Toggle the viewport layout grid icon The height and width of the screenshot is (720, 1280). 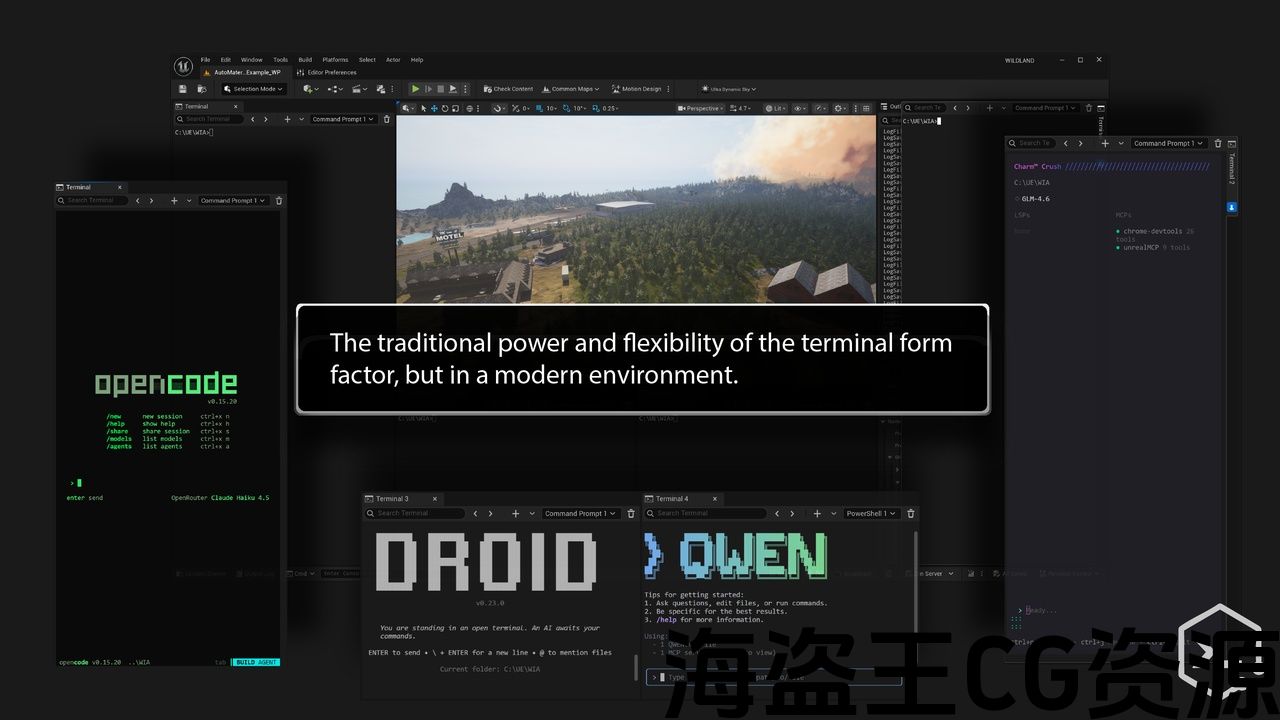pos(867,108)
